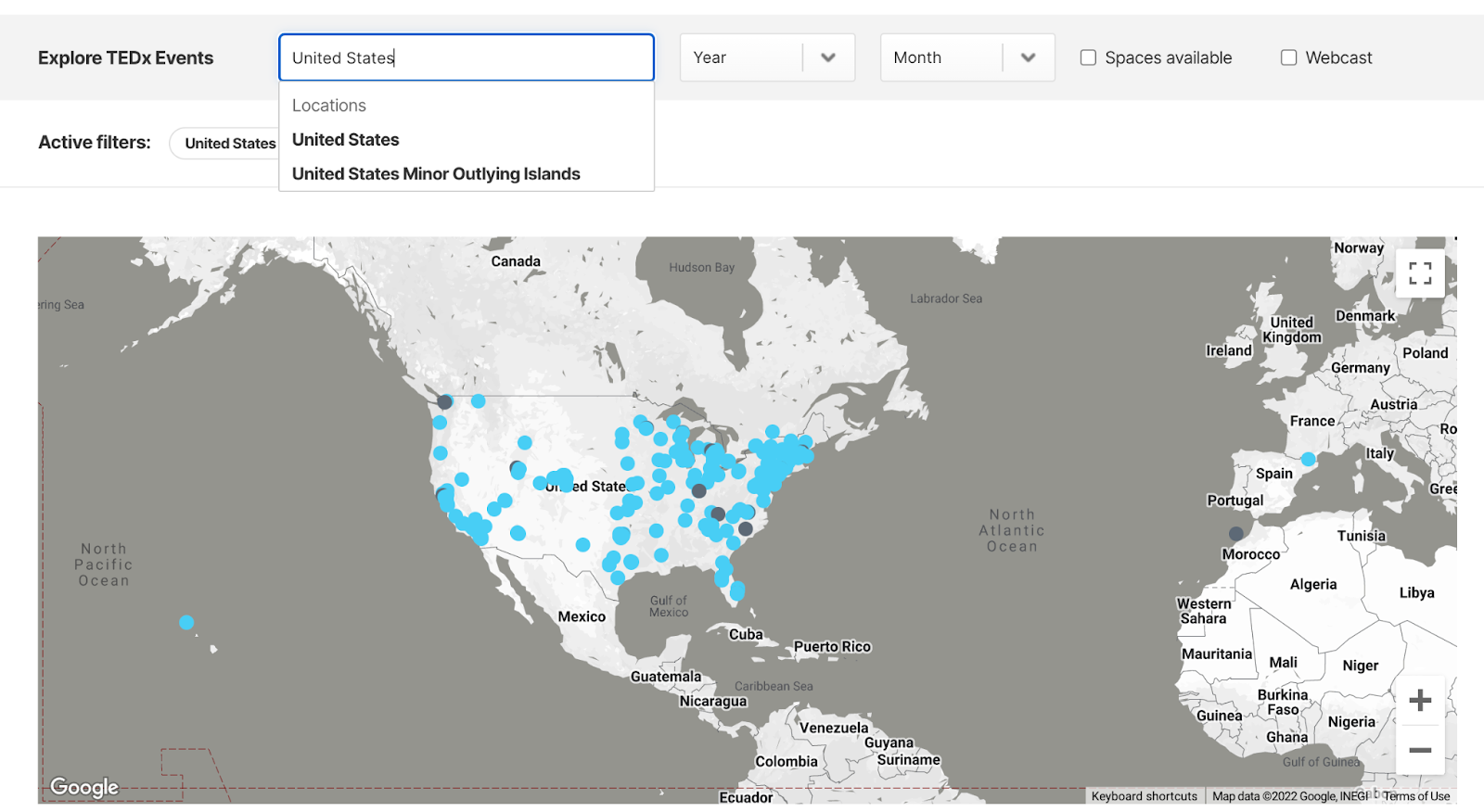Enable the 'Spaces available' checkbox
The image size is (1484, 812).
coord(1088,57)
